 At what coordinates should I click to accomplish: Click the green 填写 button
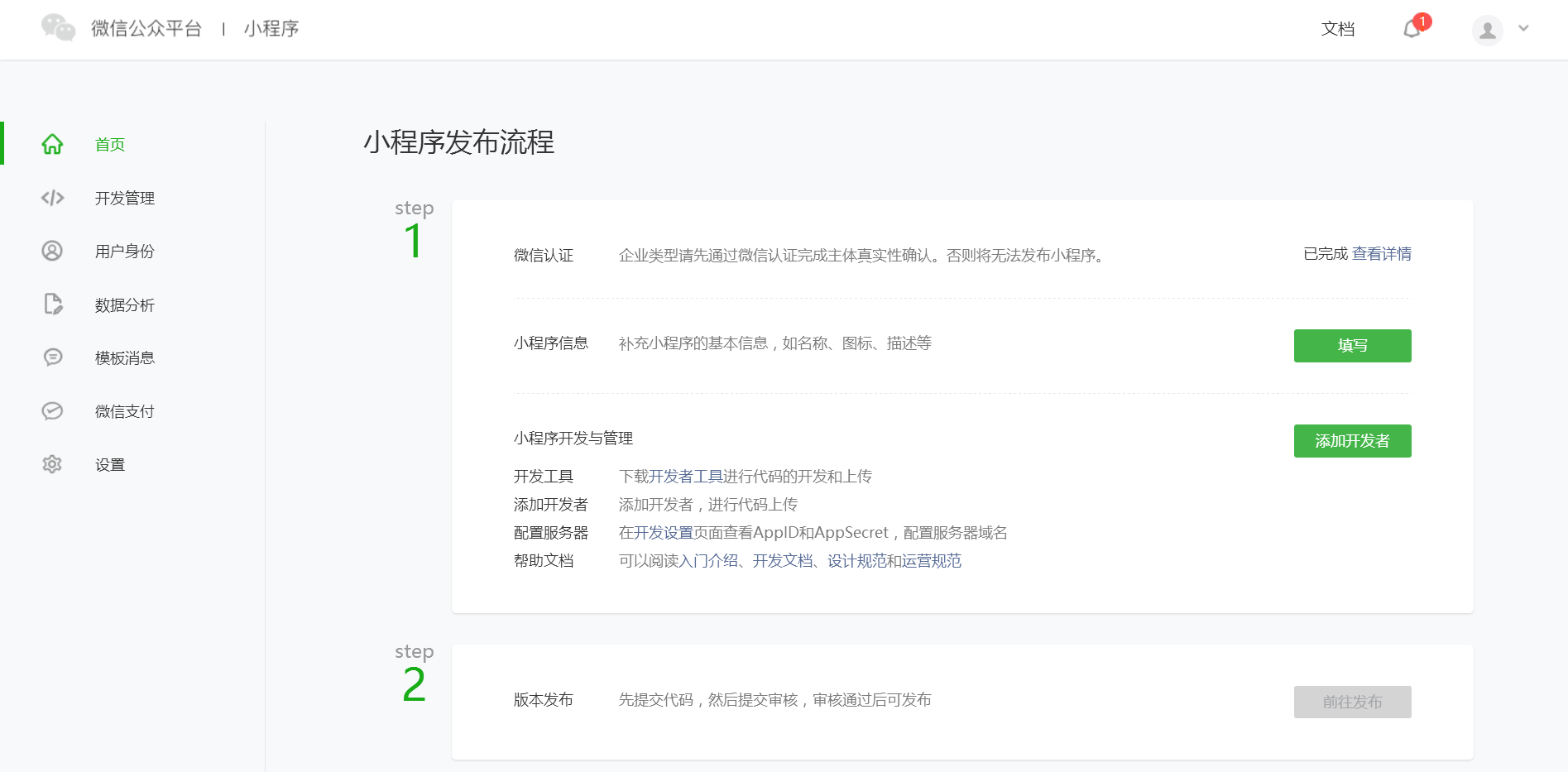pos(1353,346)
